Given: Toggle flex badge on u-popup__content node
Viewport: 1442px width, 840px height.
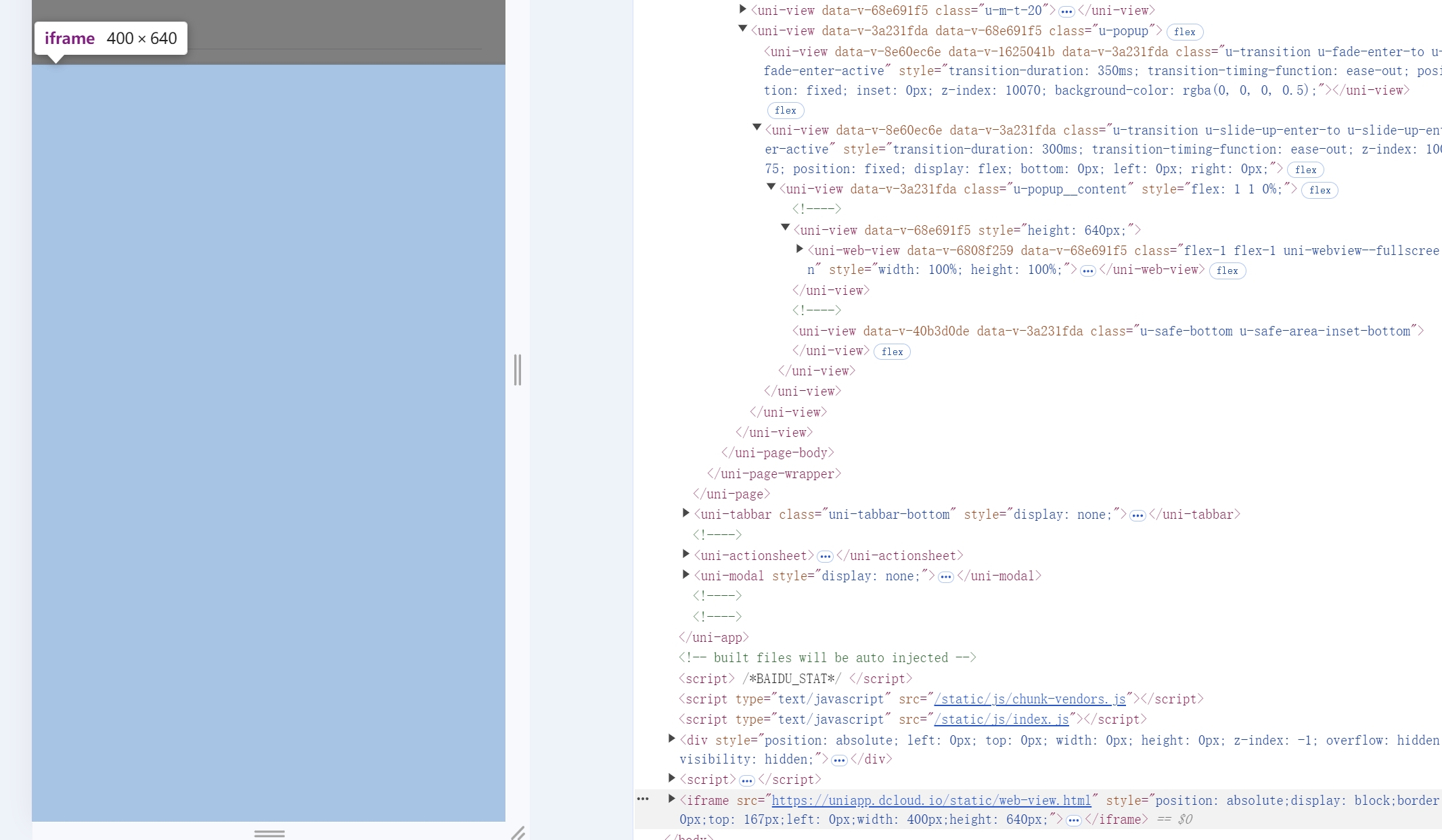Looking at the screenshot, I should [1320, 190].
